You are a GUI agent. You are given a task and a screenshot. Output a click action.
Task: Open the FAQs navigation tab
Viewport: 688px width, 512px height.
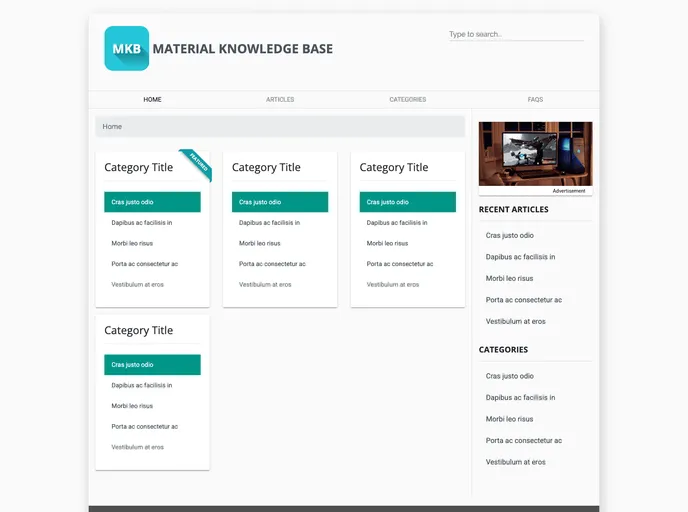tap(535, 100)
